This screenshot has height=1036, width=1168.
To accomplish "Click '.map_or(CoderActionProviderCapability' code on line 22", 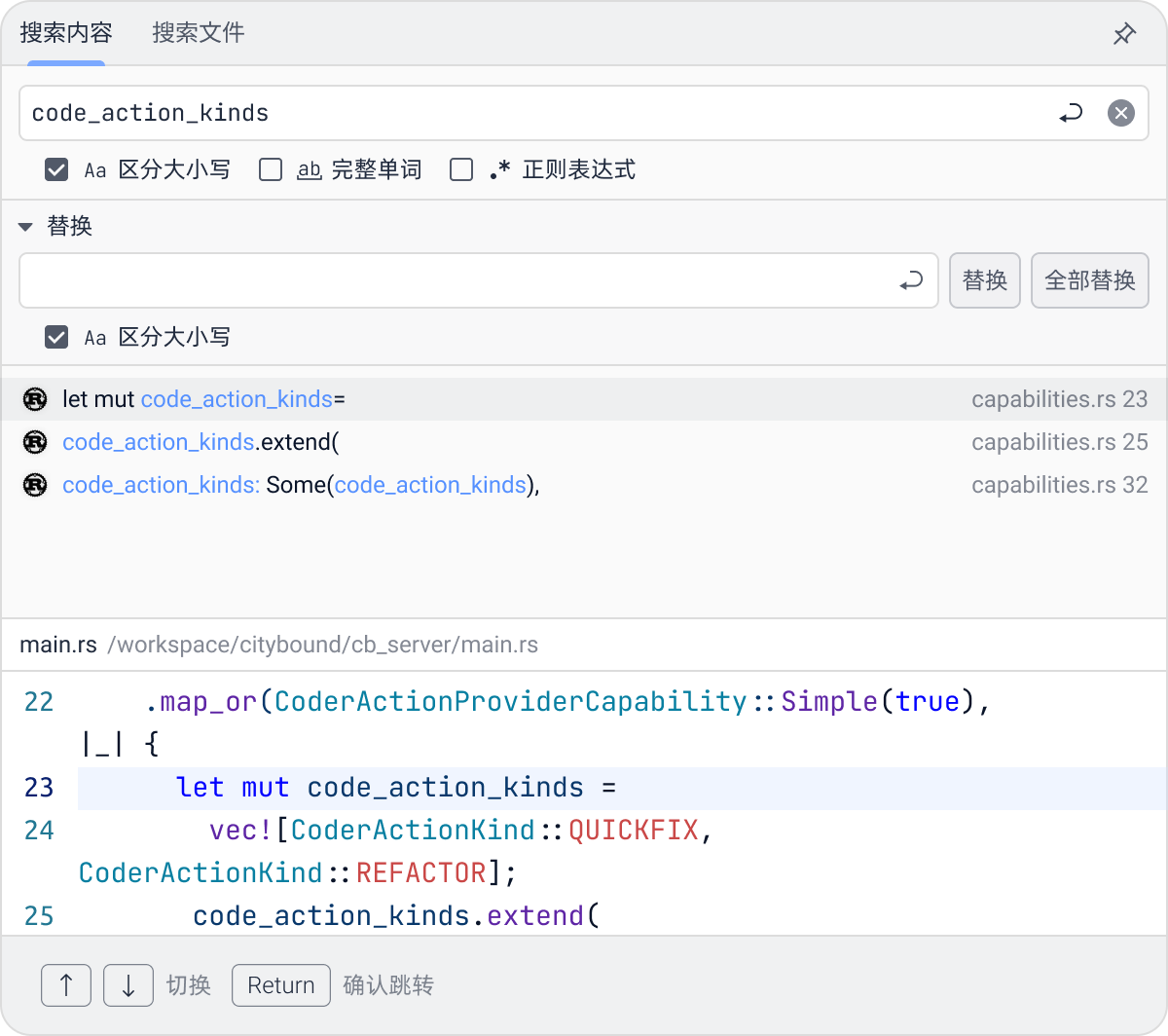I will coord(446,702).
